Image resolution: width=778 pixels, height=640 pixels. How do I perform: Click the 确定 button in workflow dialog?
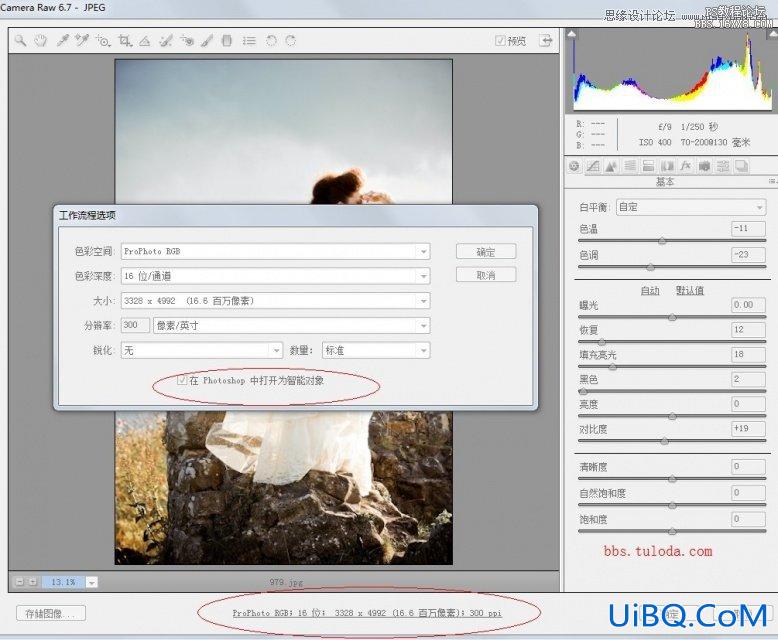[x=486, y=252]
